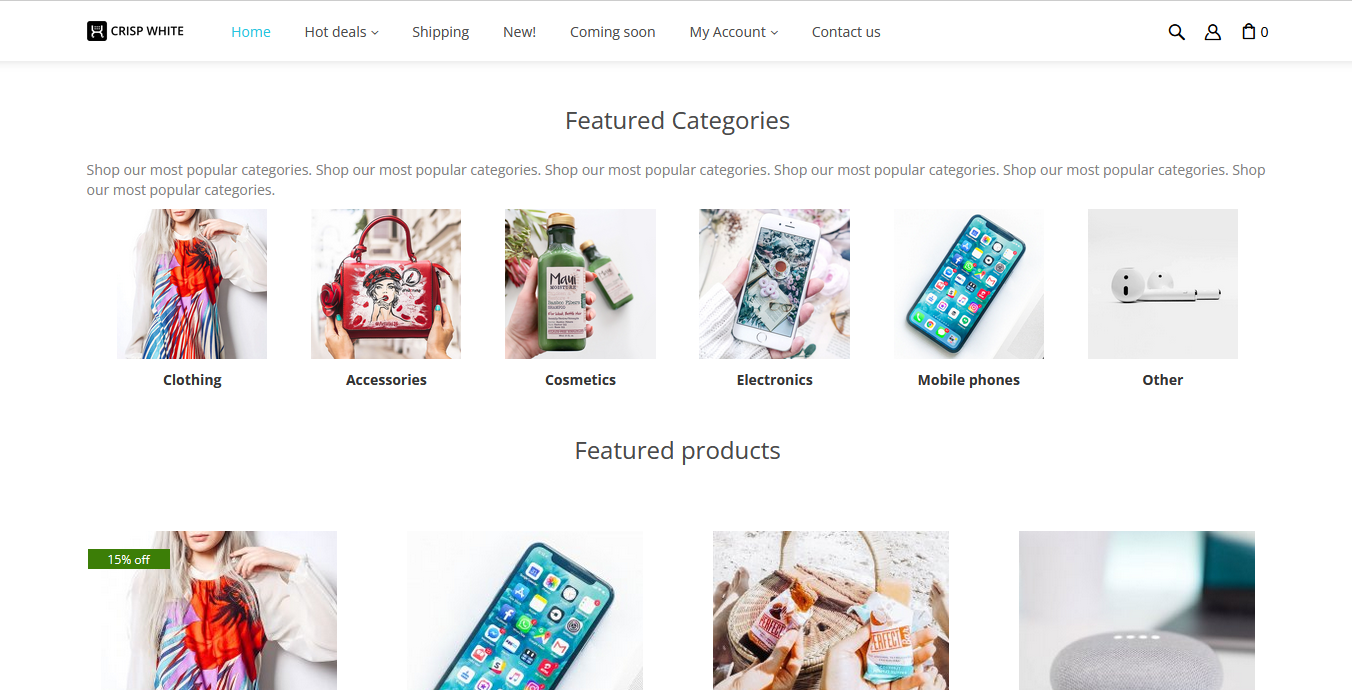
Task: Select the Accessories handbag thumbnail
Action: click(x=386, y=284)
